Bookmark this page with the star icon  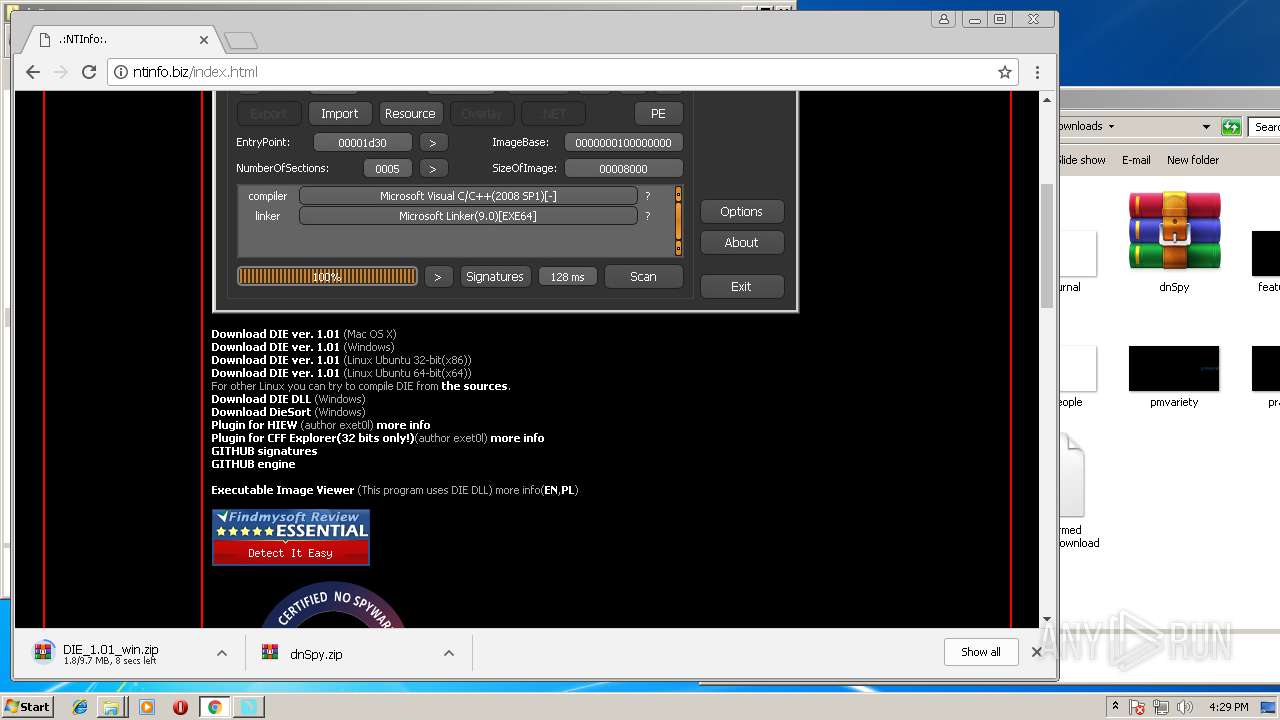point(1005,72)
